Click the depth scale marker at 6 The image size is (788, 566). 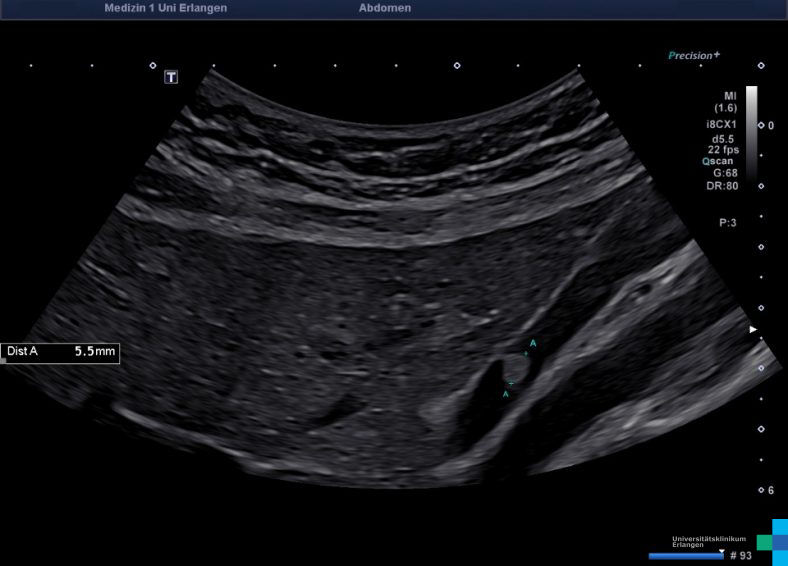762,490
